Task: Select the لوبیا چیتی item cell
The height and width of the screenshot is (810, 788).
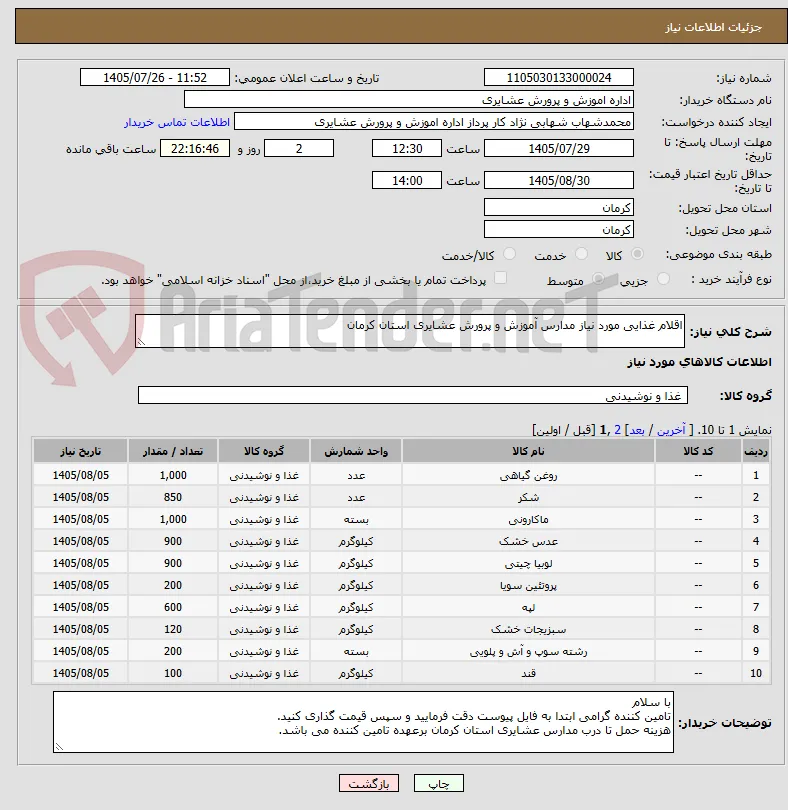Action: point(528,563)
